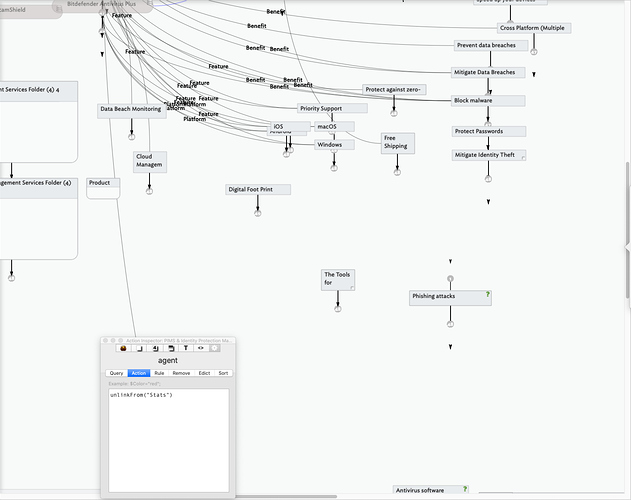Click the link stub circle below Digital Foot Print
Viewport: 631px width, 500px height.
click(258, 213)
